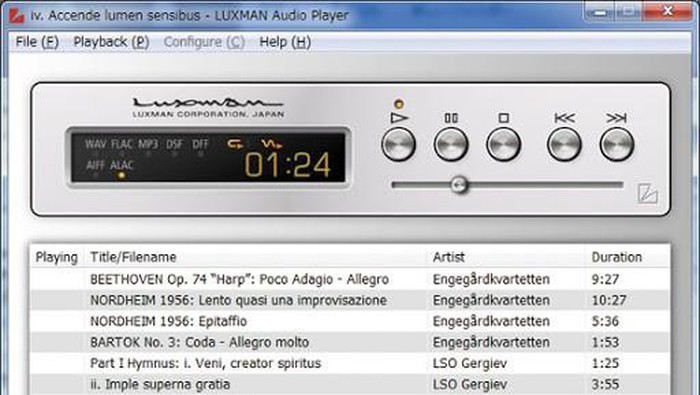Stop playback with the Stop button
Screen dimensions: 700x395
click(x=504, y=144)
